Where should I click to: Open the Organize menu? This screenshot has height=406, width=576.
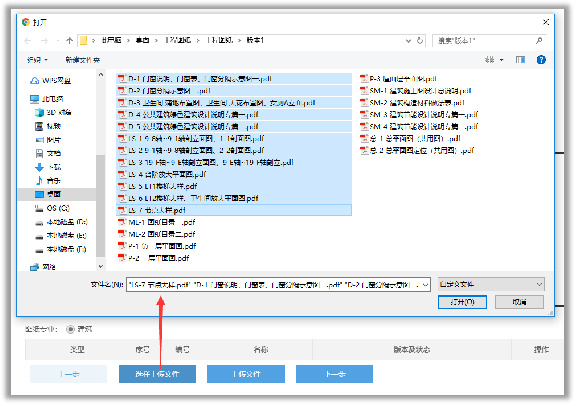(x=37, y=60)
